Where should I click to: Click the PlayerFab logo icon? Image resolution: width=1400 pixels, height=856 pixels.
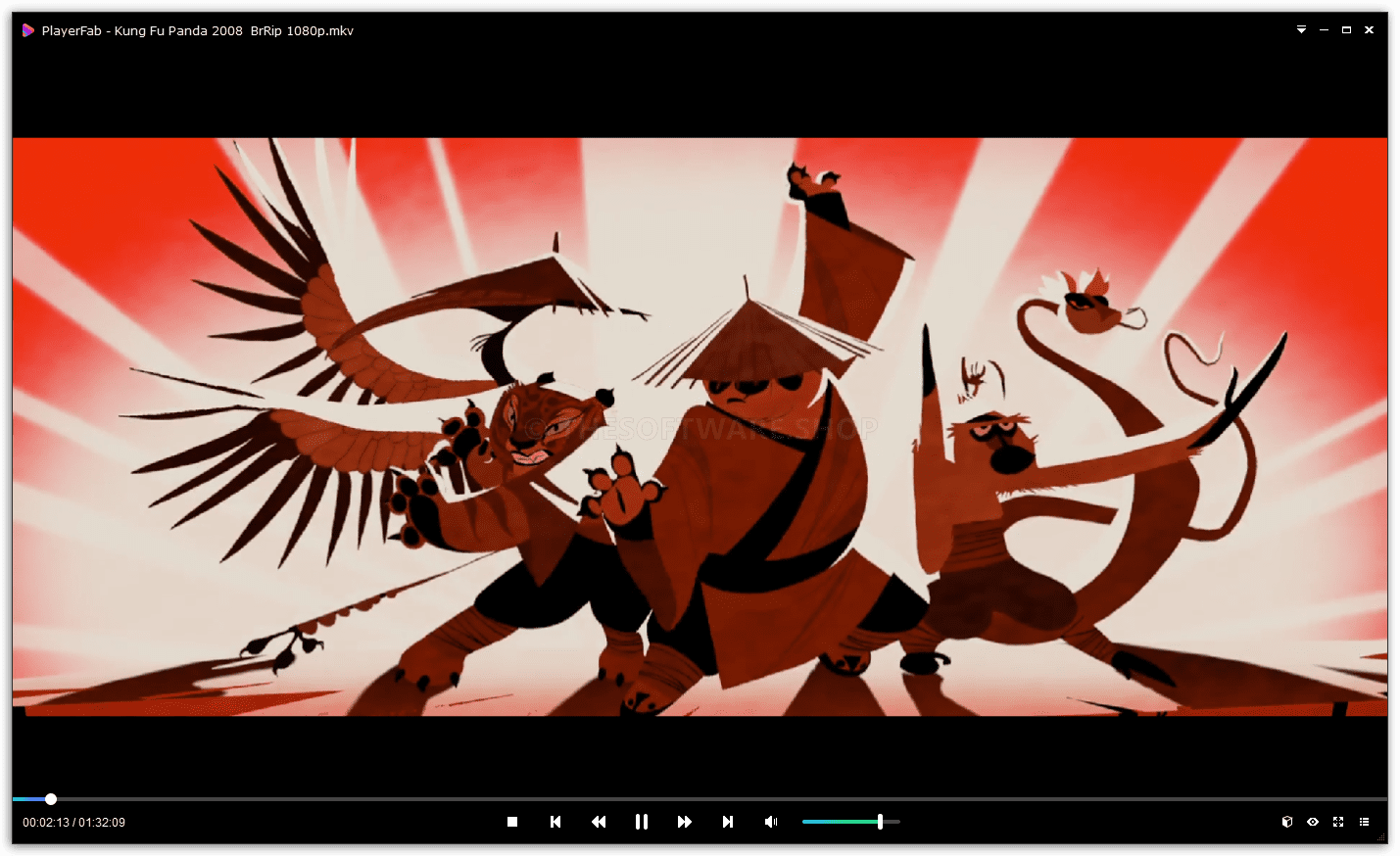[x=28, y=30]
